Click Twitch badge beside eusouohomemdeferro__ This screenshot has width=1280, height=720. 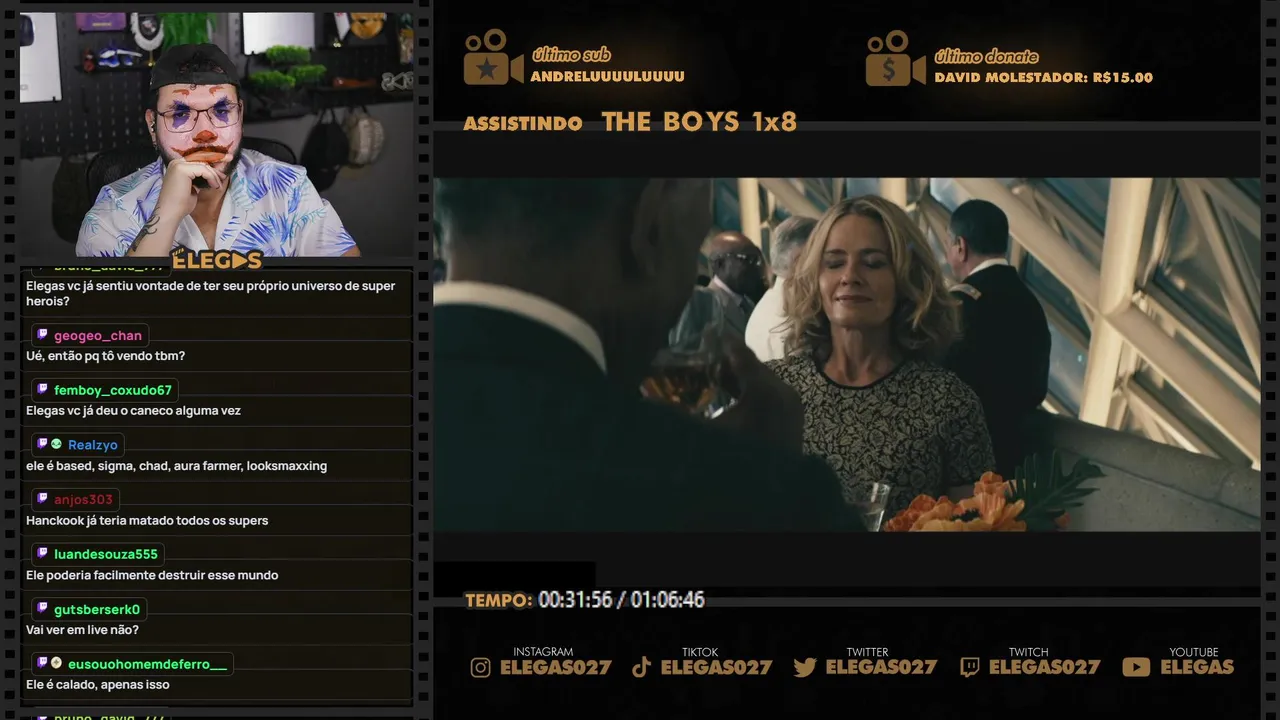42,663
